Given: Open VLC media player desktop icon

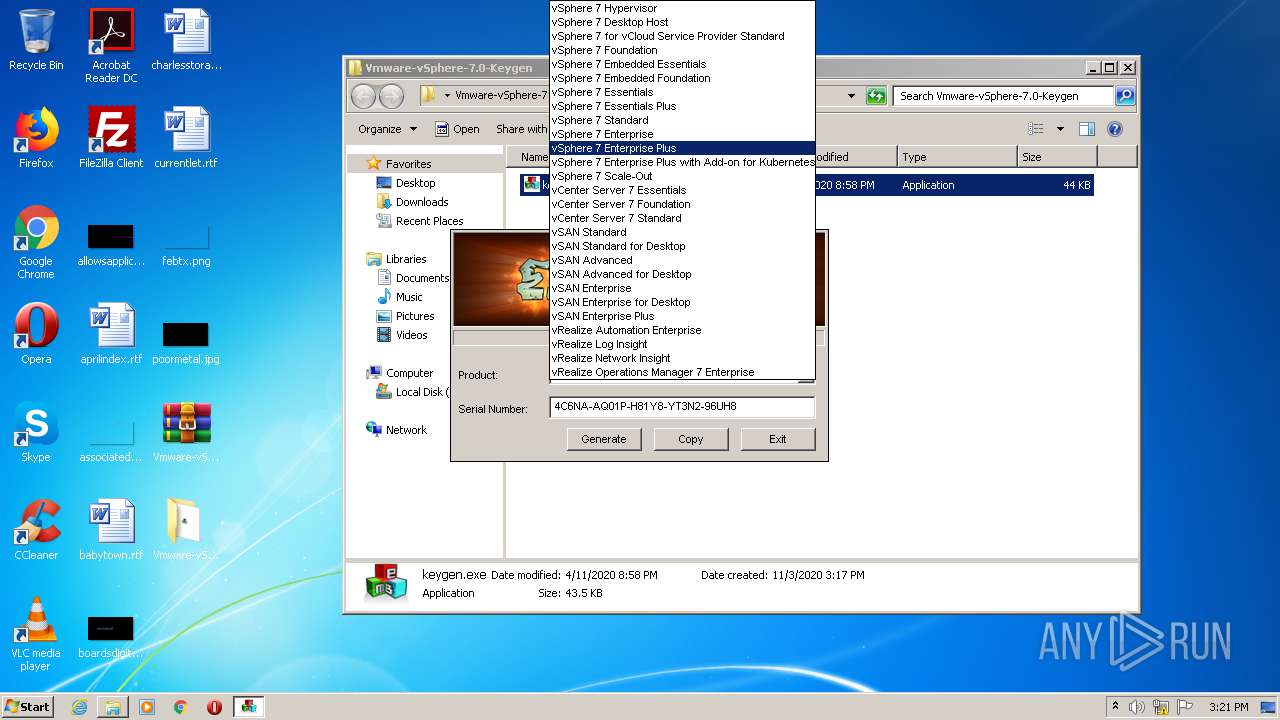Looking at the screenshot, I should click(x=36, y=634).
